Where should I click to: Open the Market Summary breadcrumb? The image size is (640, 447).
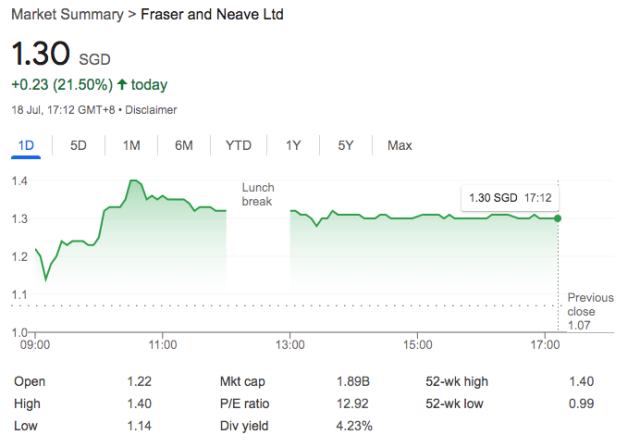point(61,17)
